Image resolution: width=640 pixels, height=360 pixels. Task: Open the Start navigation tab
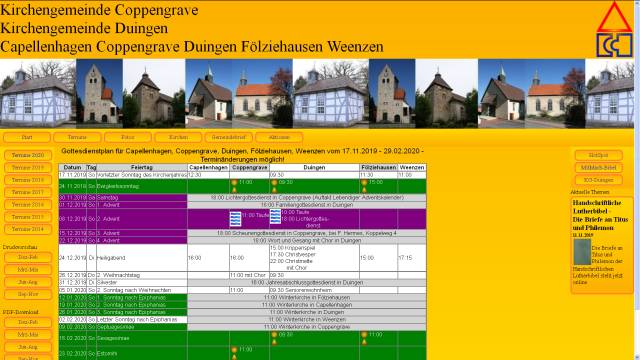point(27,137)
